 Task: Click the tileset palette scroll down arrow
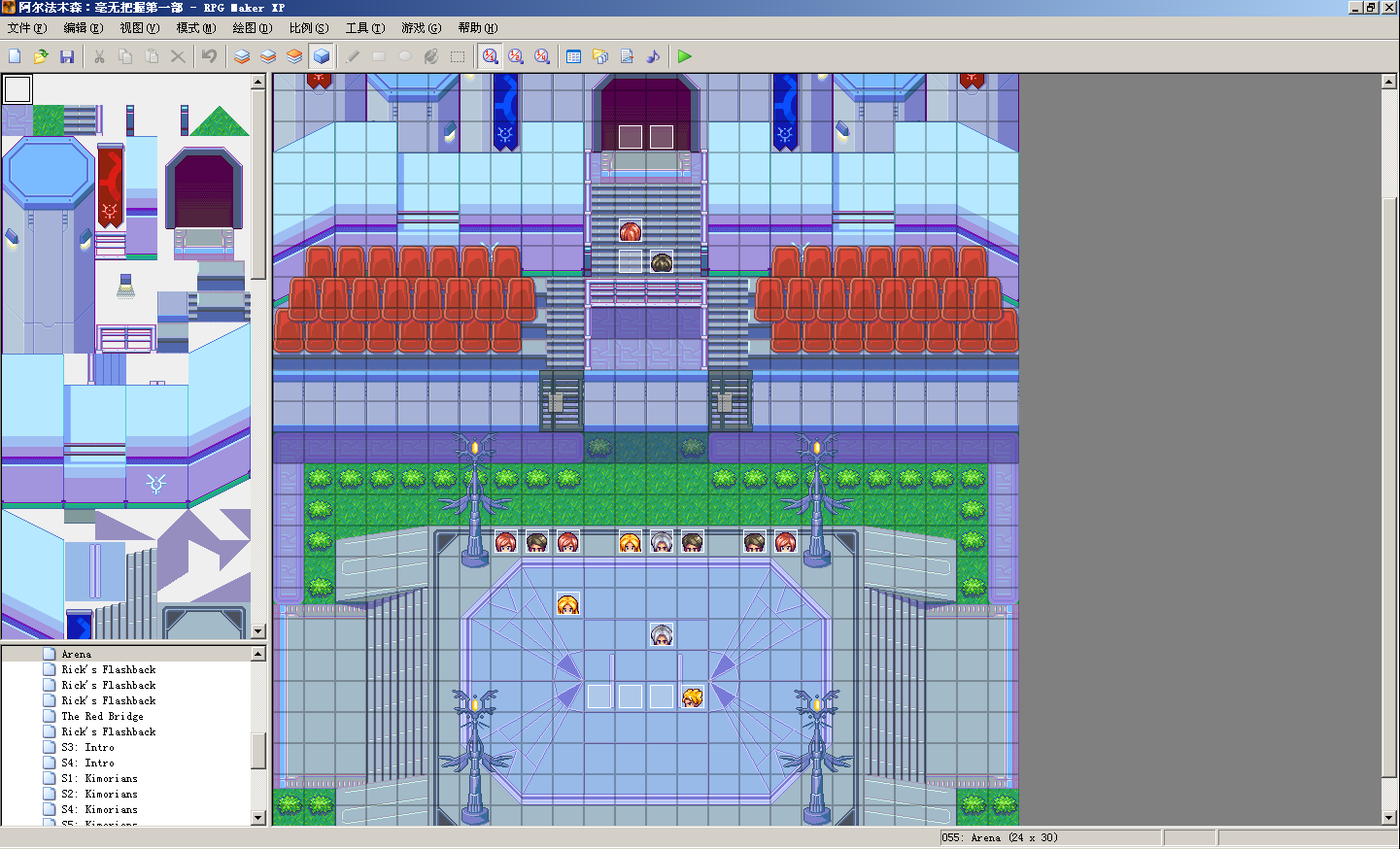(x=258, y=630)
